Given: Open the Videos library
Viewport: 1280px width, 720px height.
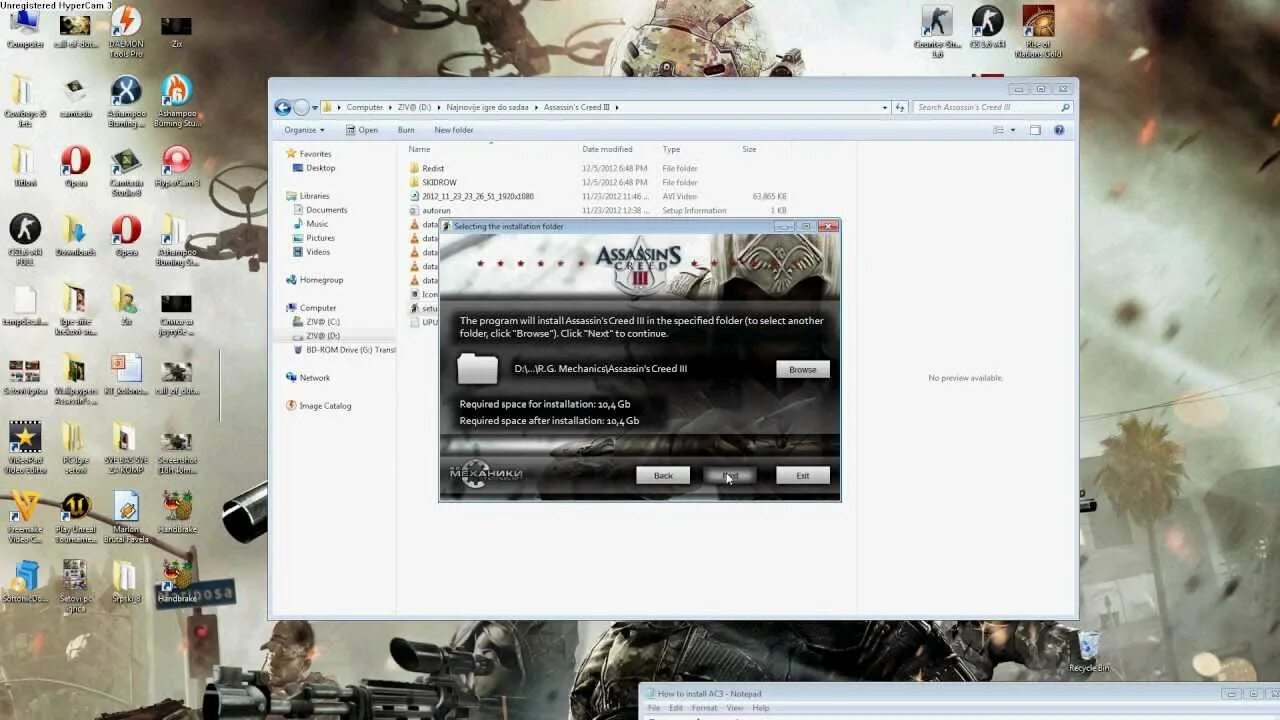Looking at the screenshot, I should (318, 252).
